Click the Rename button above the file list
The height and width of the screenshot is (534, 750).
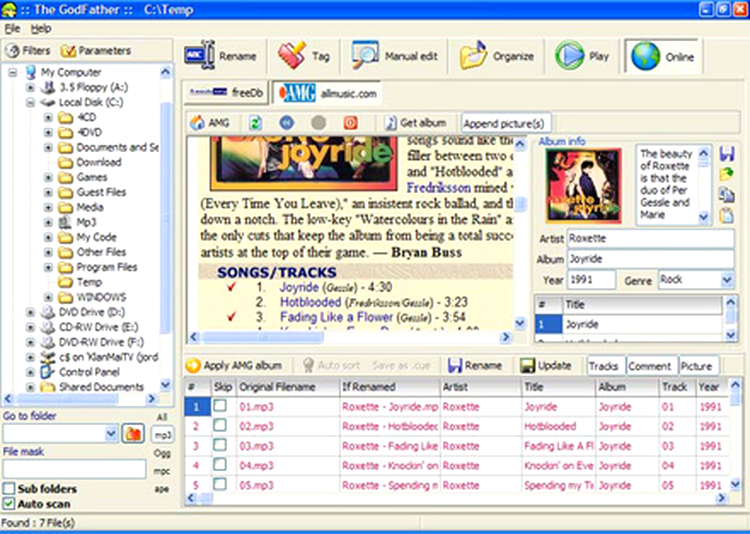click(474, 366)
